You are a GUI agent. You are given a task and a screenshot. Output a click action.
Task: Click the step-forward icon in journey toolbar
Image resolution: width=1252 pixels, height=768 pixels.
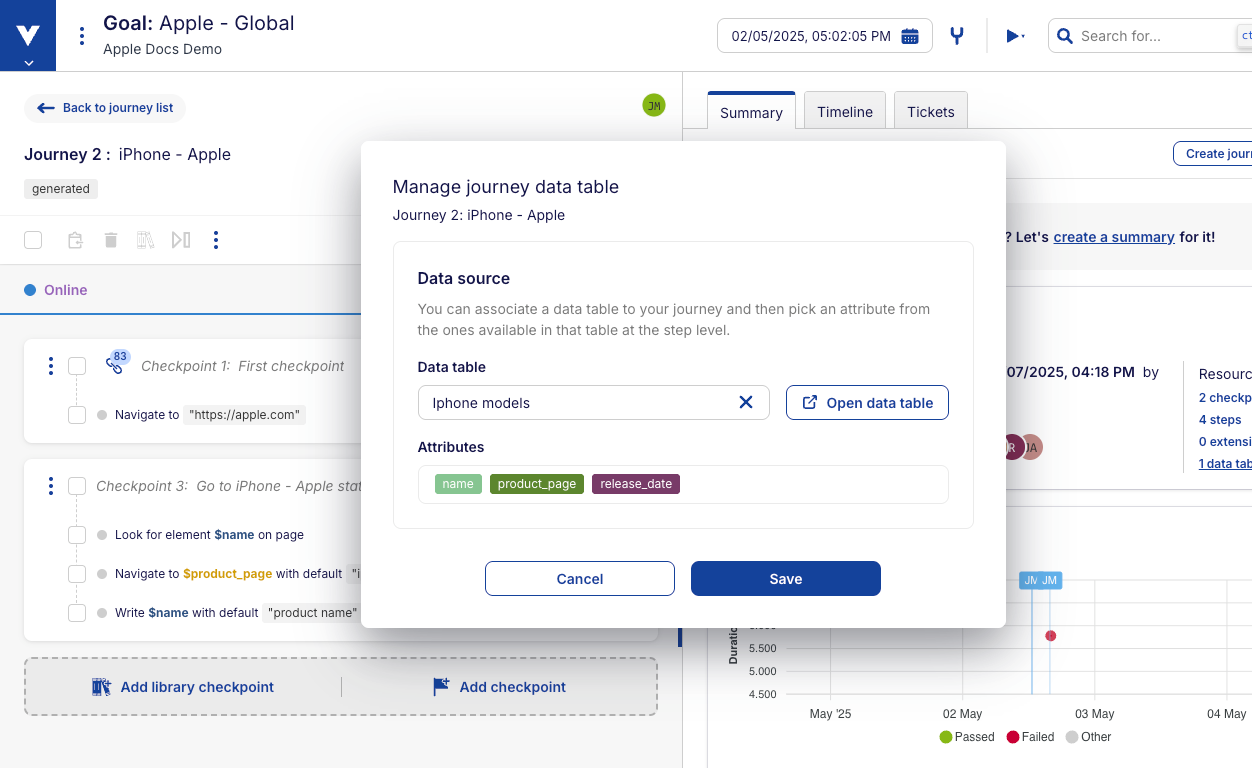(x=181, y=240)
